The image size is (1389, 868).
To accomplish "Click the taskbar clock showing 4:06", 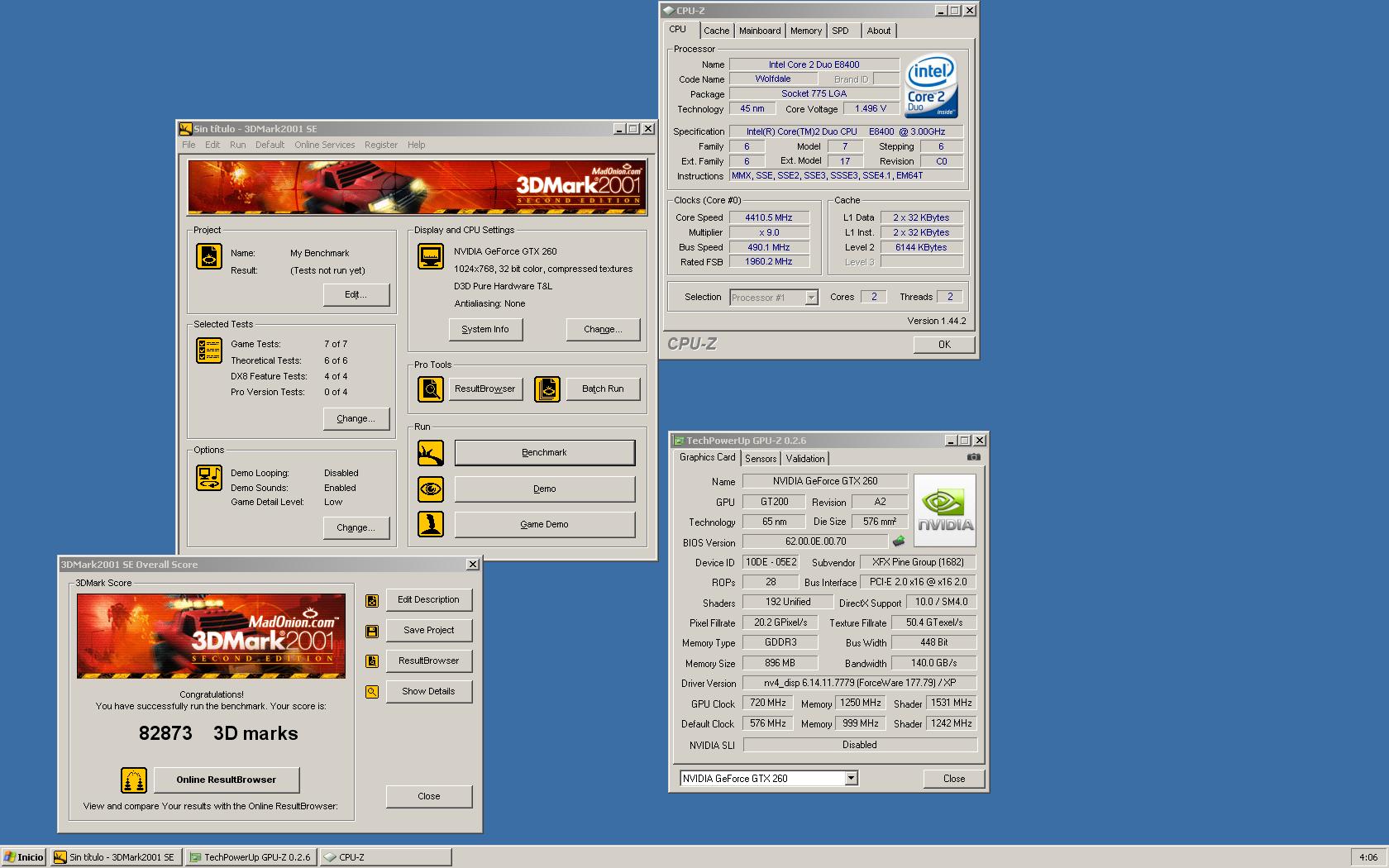I will point(1368,857).
